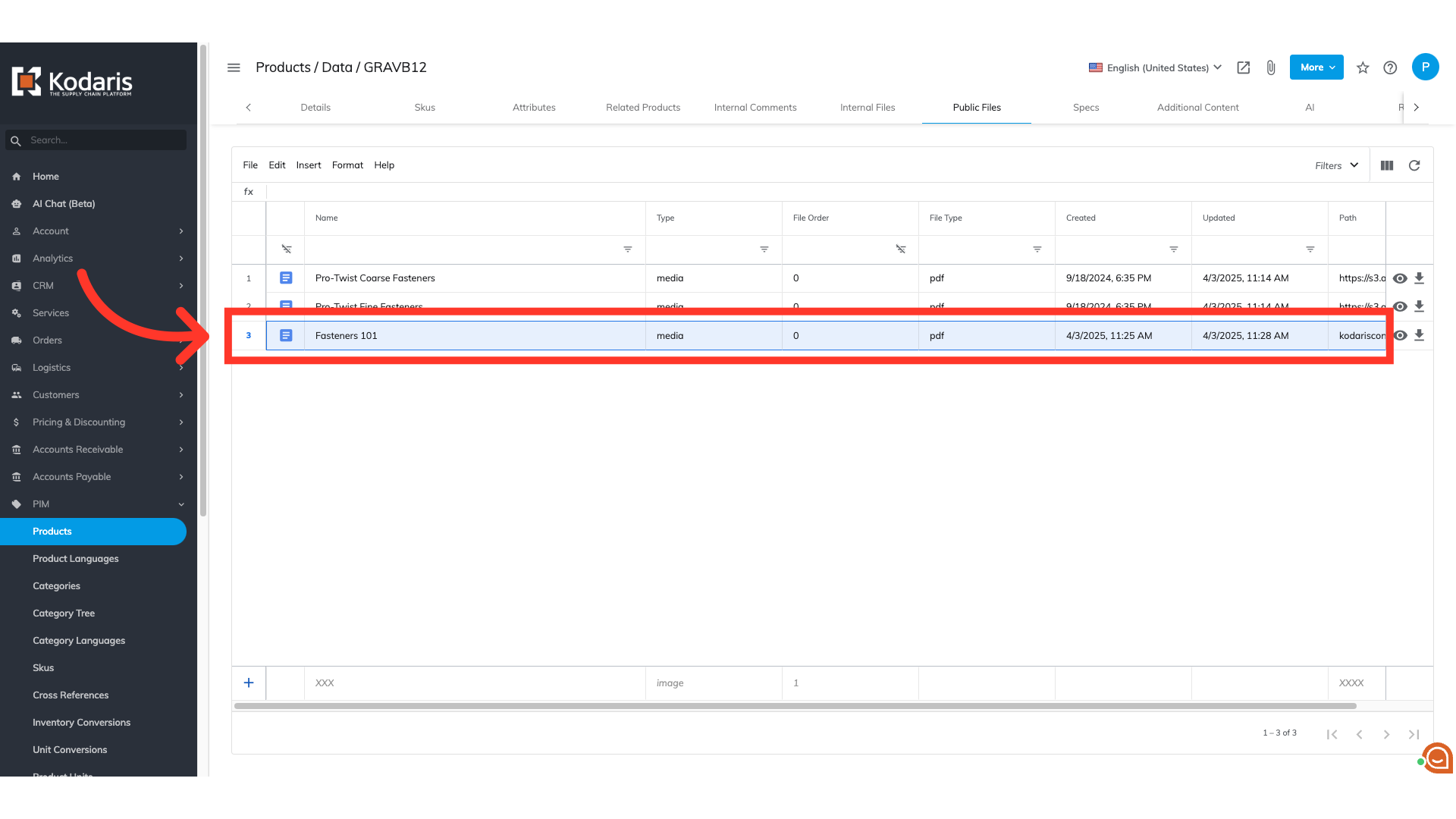Click the paperclip attachments icon
This screenshot has width=1456, height=819.
(x=1271, y=67)
